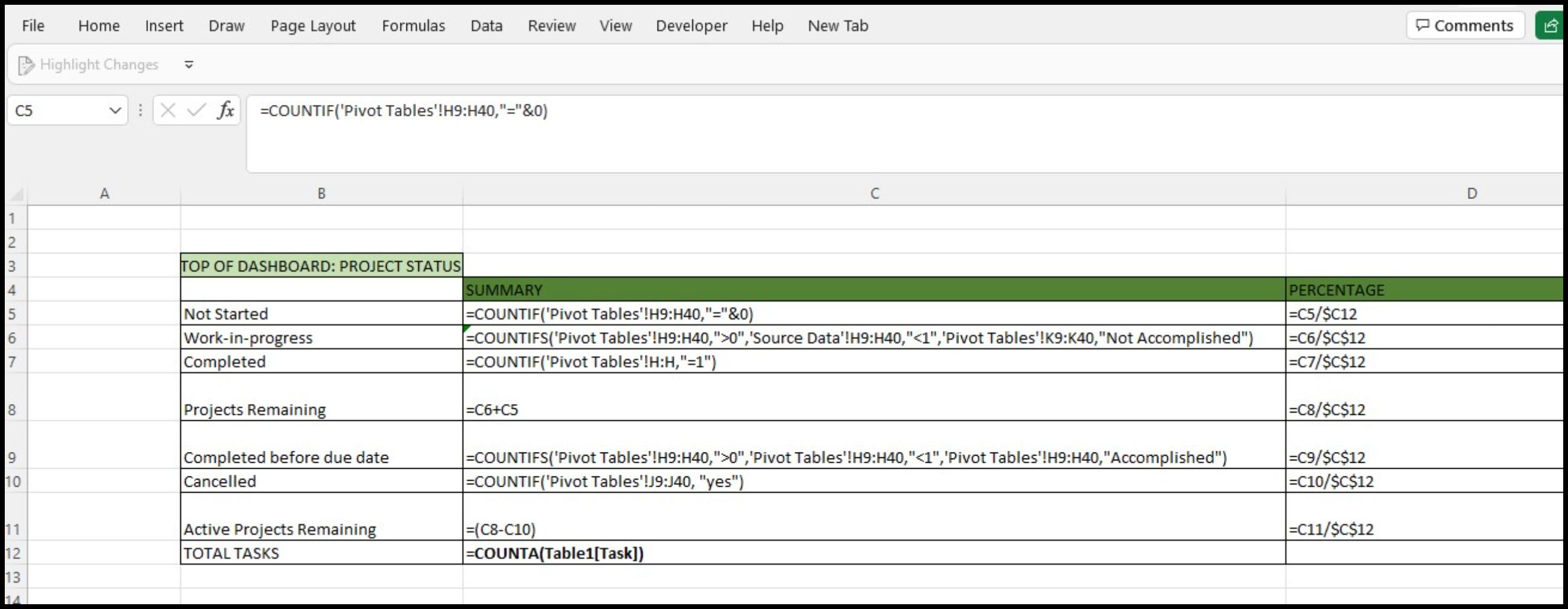Select the TOTAL TASKS cell
Viewport: 1568px width, 609px height.
pos(321,553)
